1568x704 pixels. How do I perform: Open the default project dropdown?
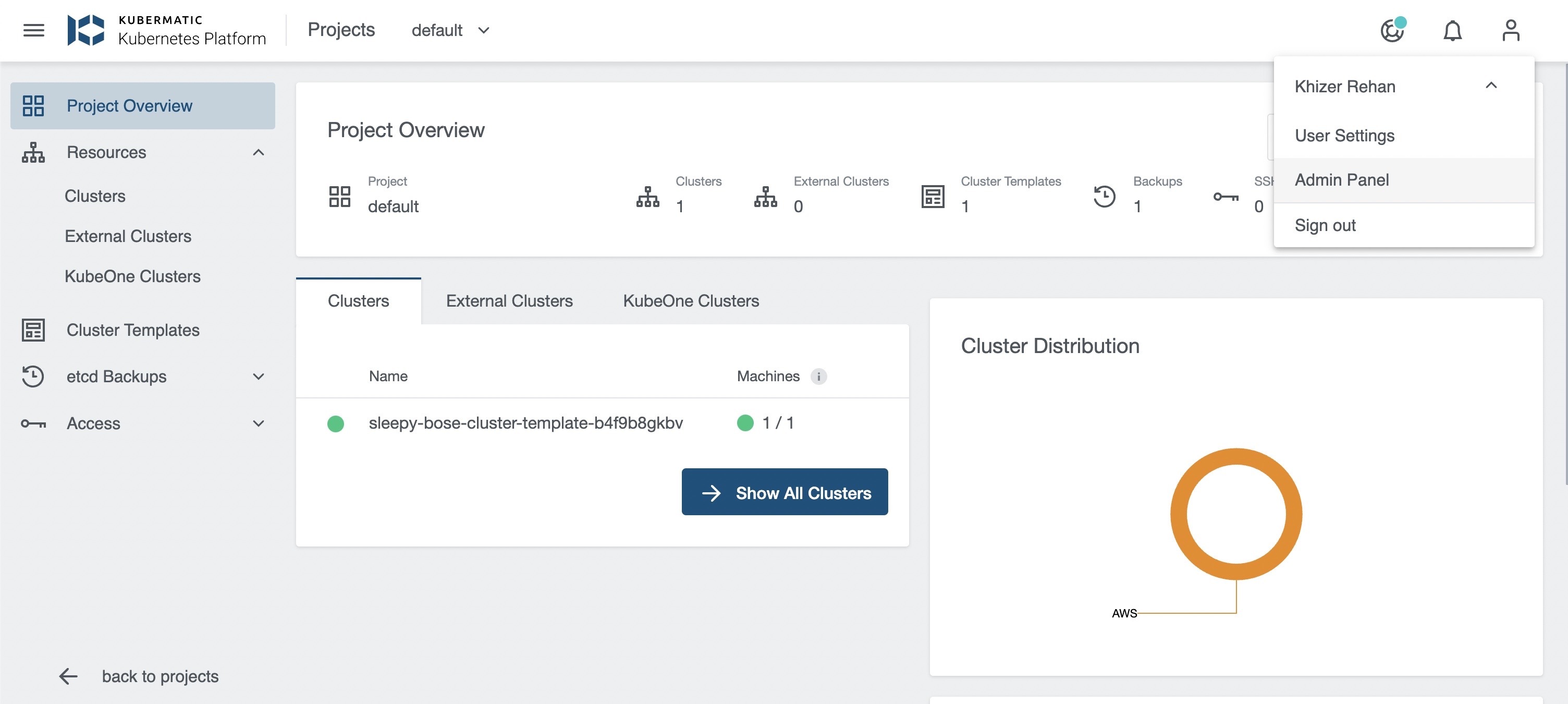click(x=450, y=30)
